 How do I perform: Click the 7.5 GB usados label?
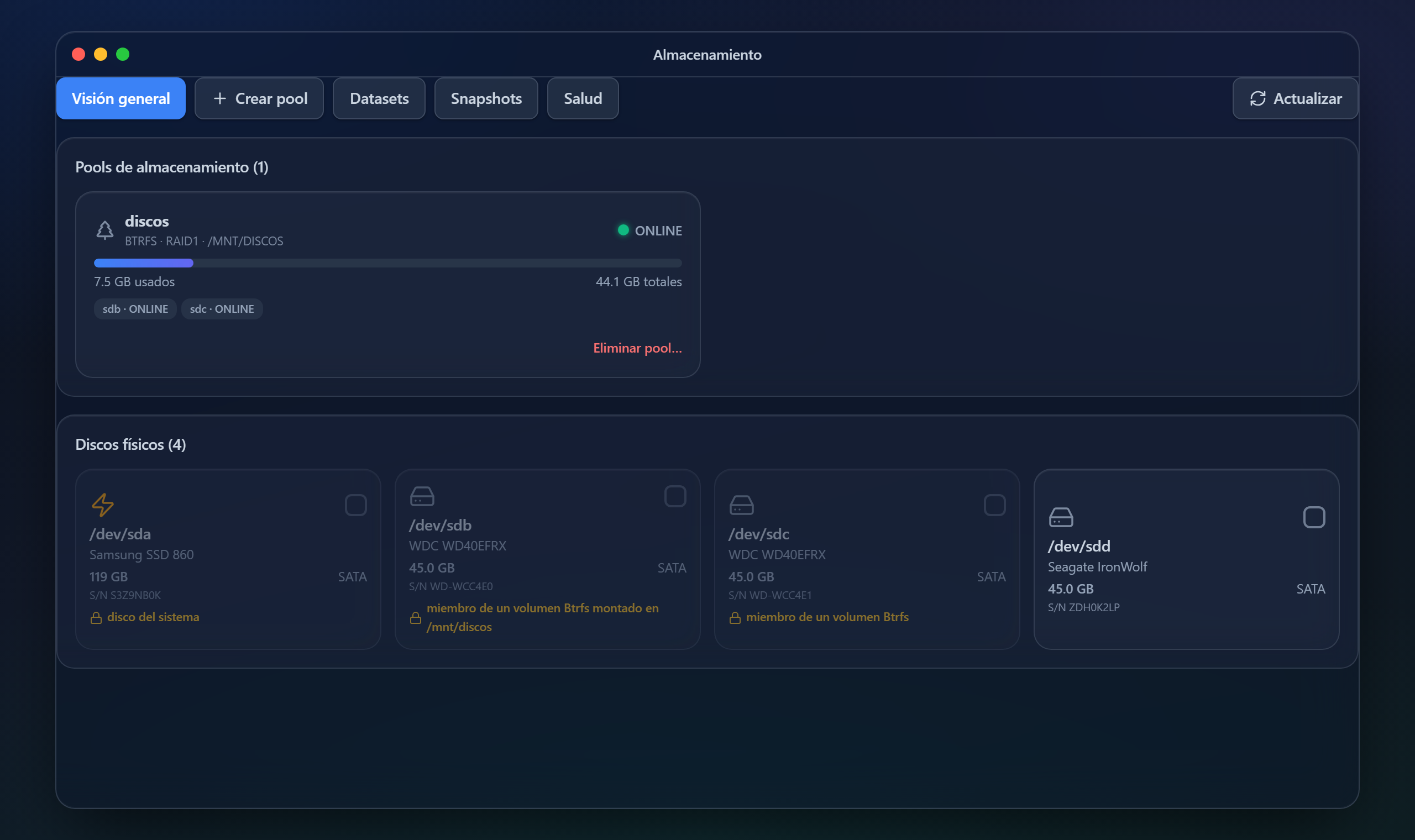[x=134, y=282]
